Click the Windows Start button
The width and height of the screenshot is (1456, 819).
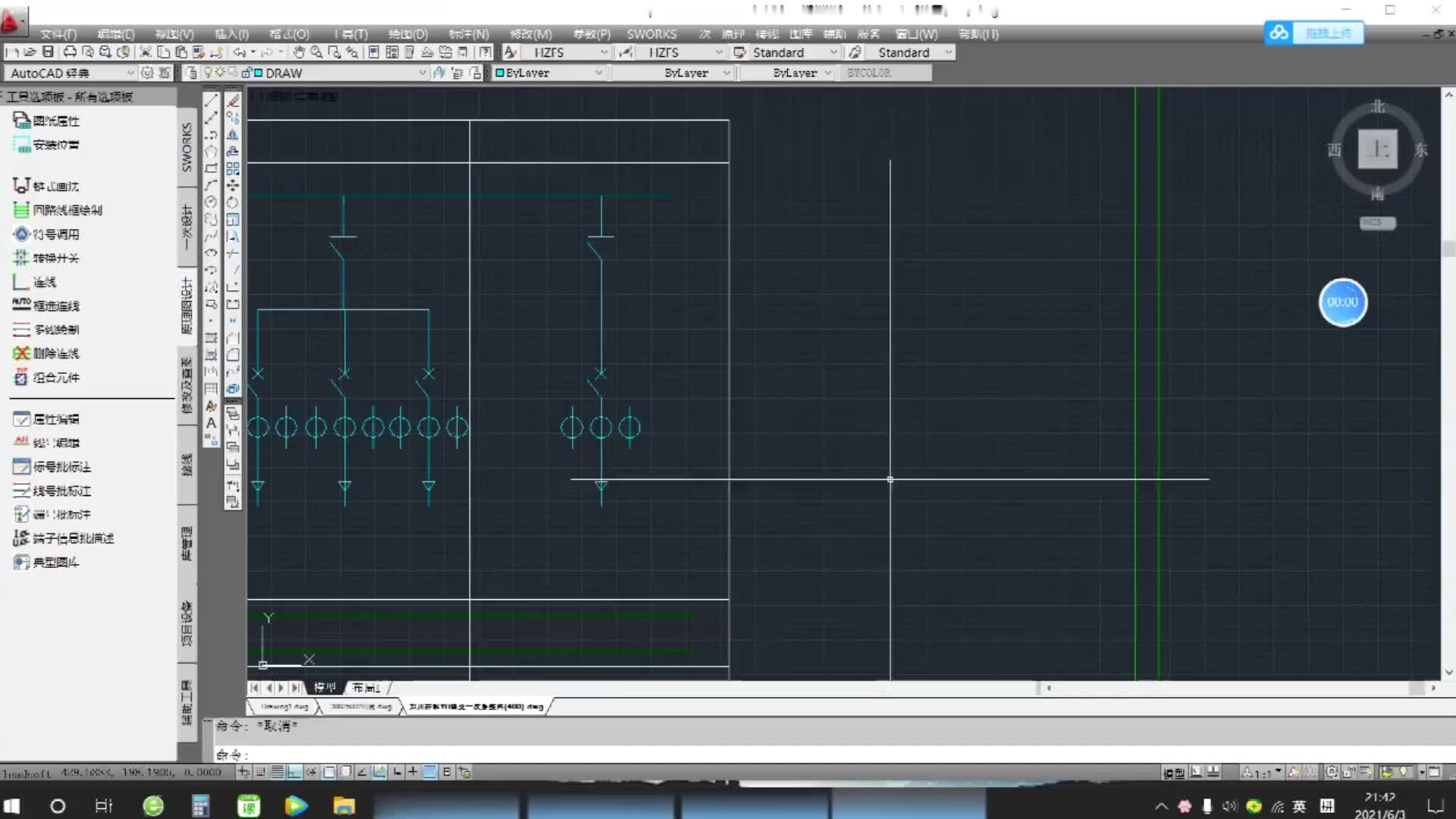point(11,806)
